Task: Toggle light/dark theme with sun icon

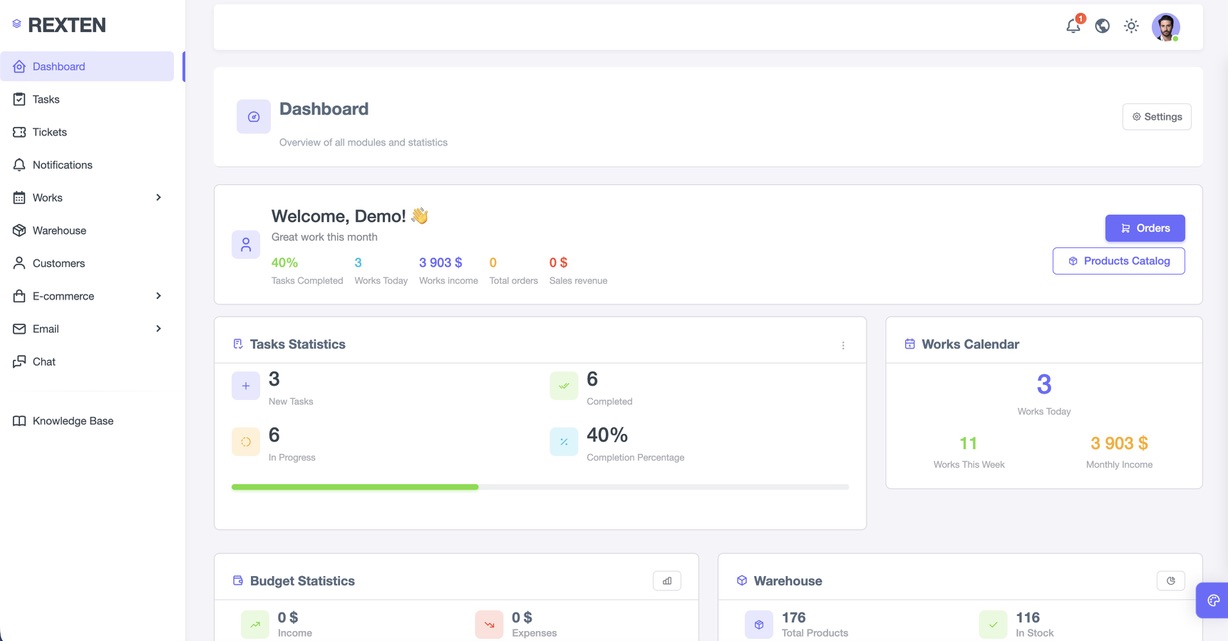Action: click(x=1131, y=25)
